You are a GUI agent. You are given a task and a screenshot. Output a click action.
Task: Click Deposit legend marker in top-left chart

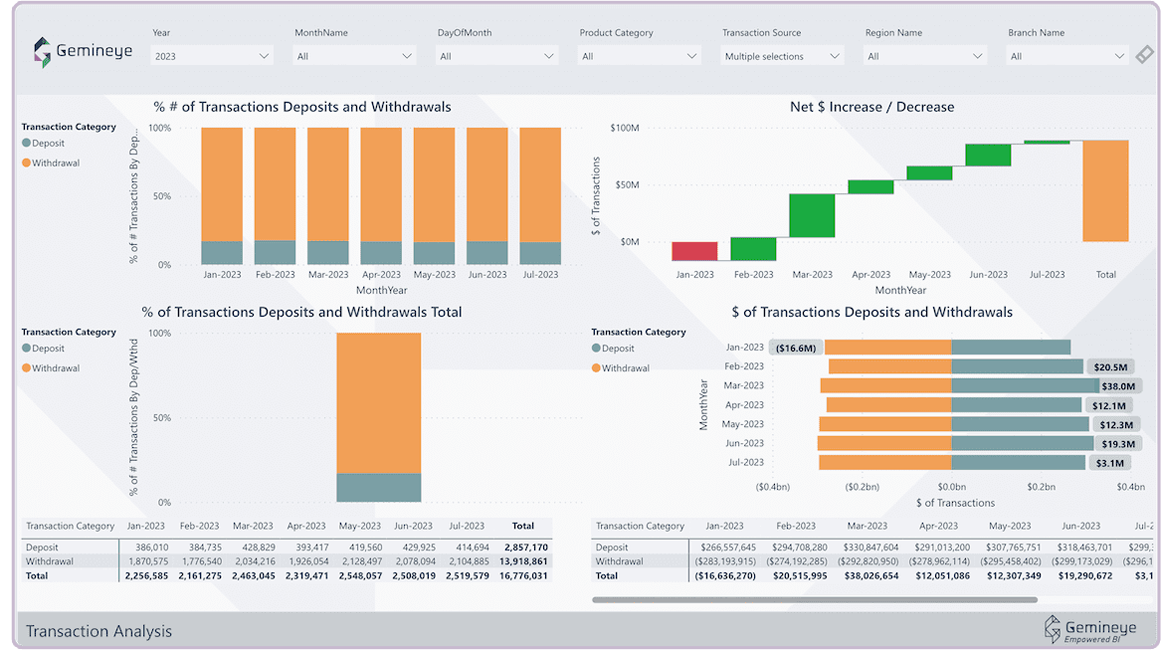(27, 143)
